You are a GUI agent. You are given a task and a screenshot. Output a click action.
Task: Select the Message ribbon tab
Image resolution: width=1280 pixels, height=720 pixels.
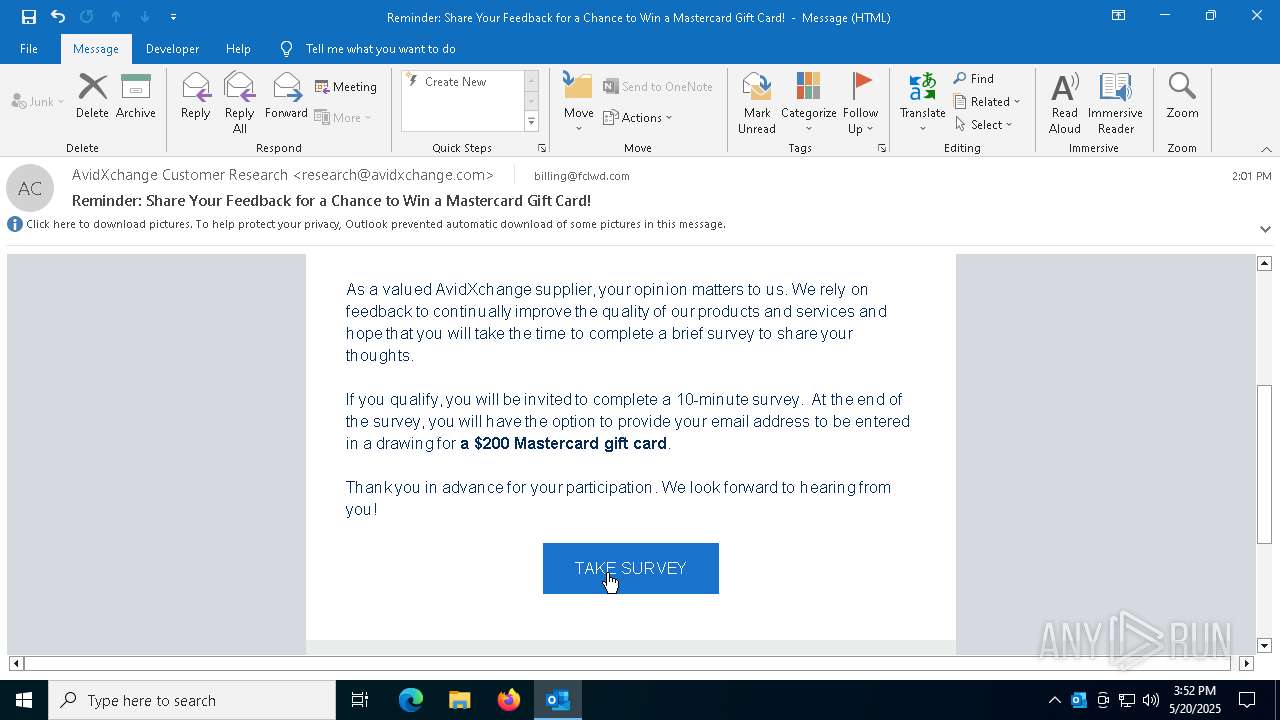pyautogui.click(x=96, y=49)
